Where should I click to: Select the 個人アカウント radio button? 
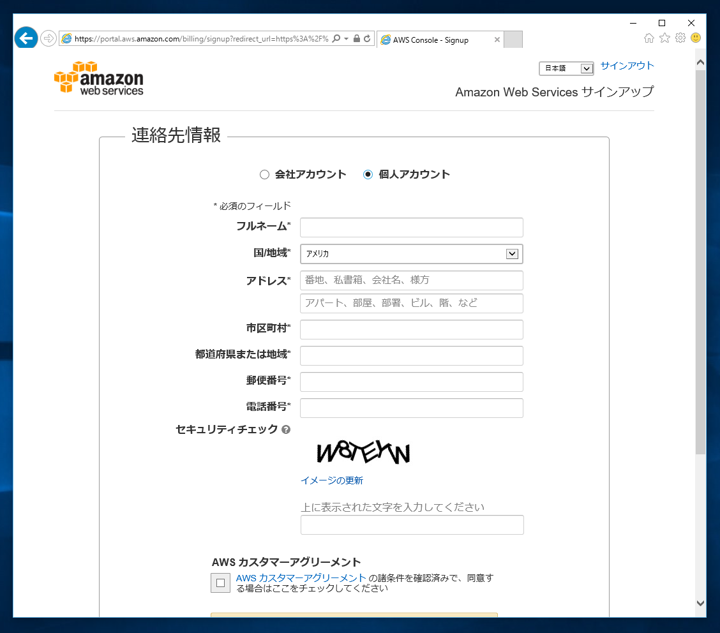(x=368, y=174)
